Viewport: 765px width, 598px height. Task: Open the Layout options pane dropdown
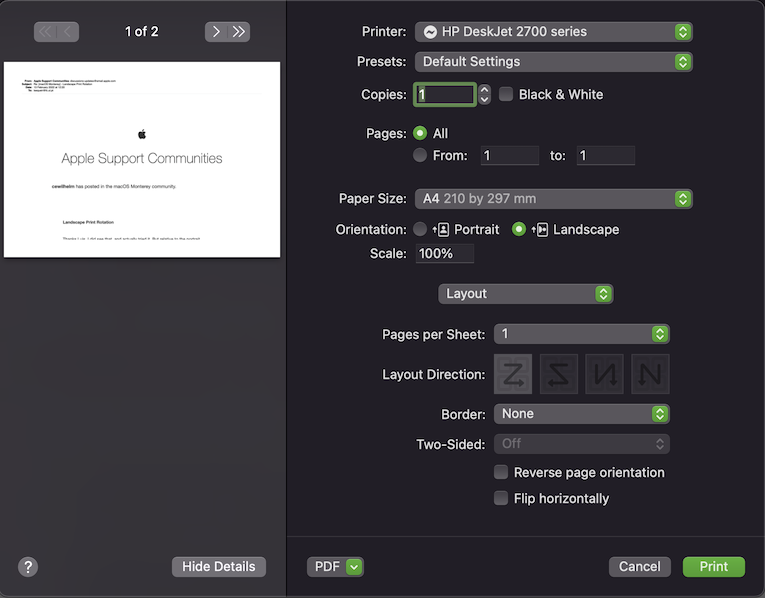pos(525,294)
